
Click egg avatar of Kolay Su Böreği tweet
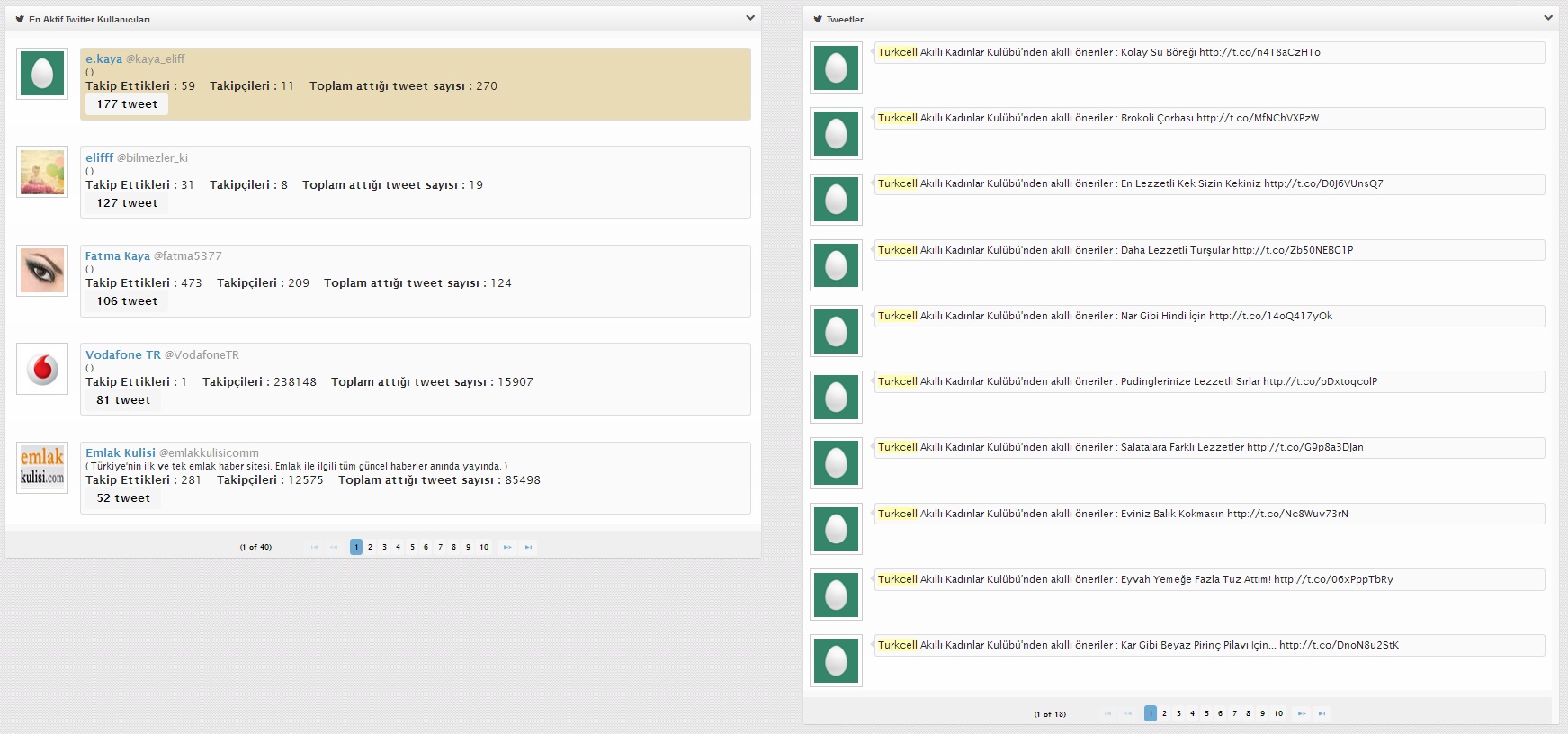(837, 67)
